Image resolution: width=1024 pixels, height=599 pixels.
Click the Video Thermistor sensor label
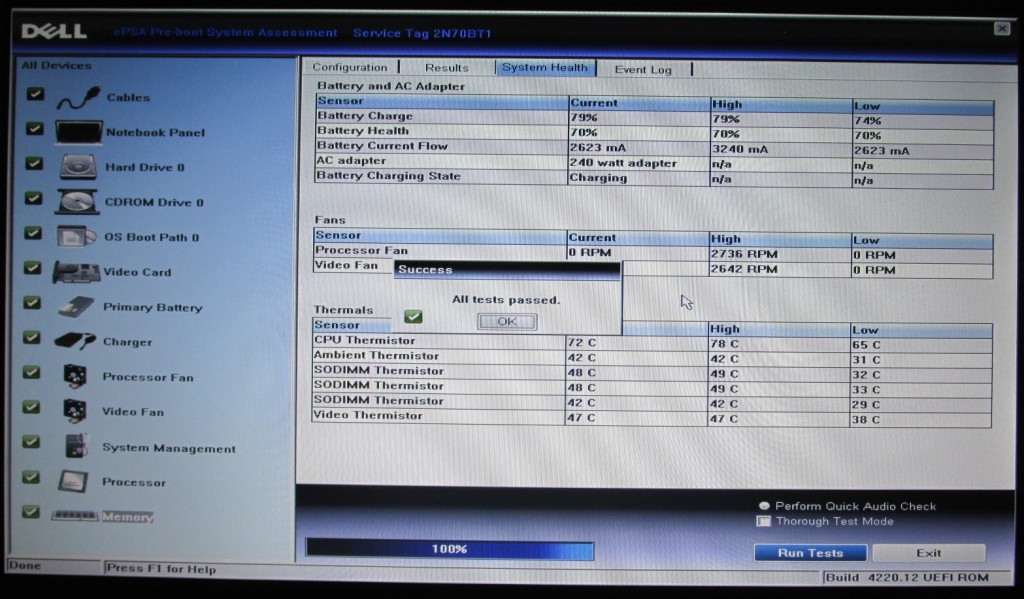[x=368, y=415]
